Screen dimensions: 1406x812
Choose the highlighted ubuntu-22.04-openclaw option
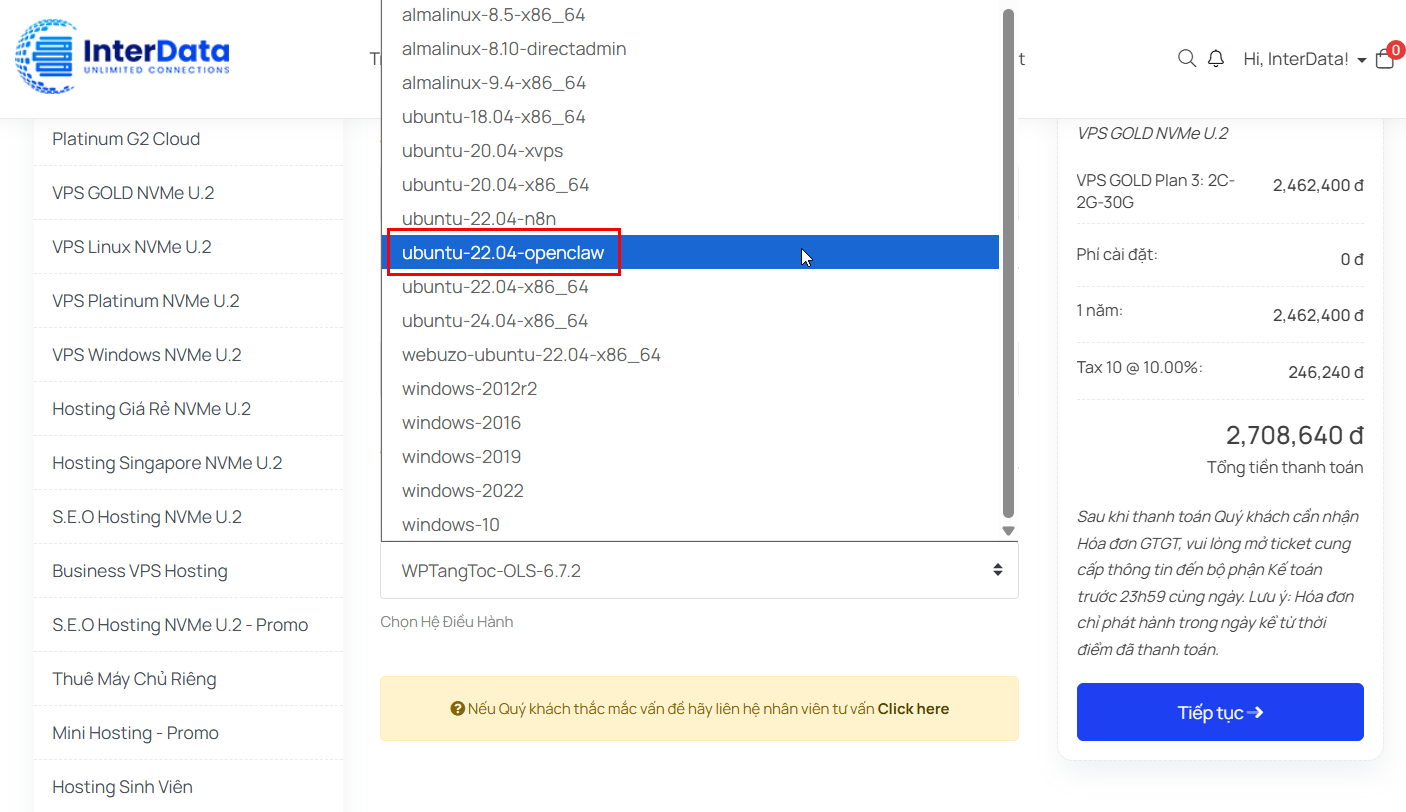click(691, 253)
